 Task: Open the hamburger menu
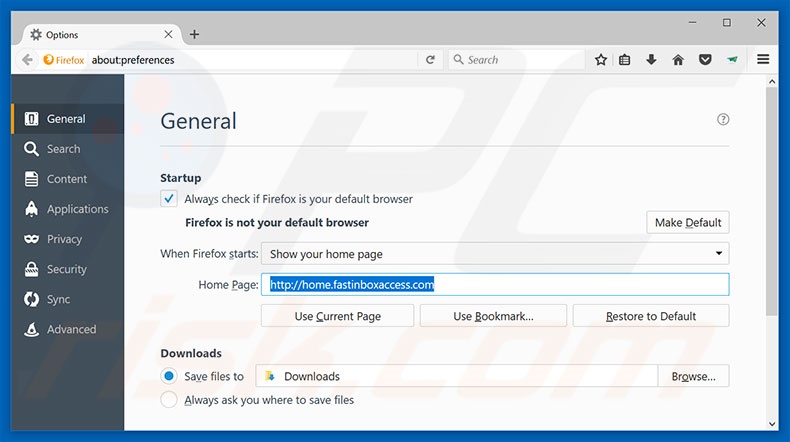pyautogui.click(x=763, y=59)
